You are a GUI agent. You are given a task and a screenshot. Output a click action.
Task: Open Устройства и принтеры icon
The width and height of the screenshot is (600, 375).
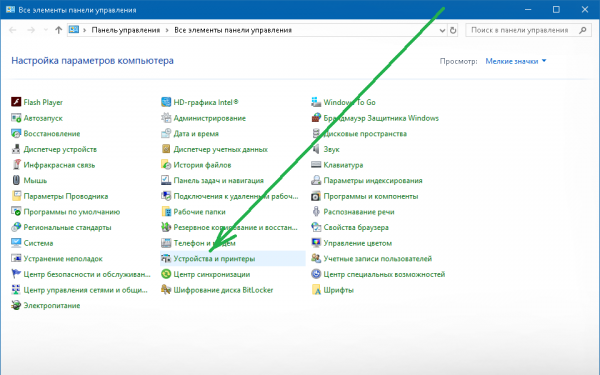166,258
